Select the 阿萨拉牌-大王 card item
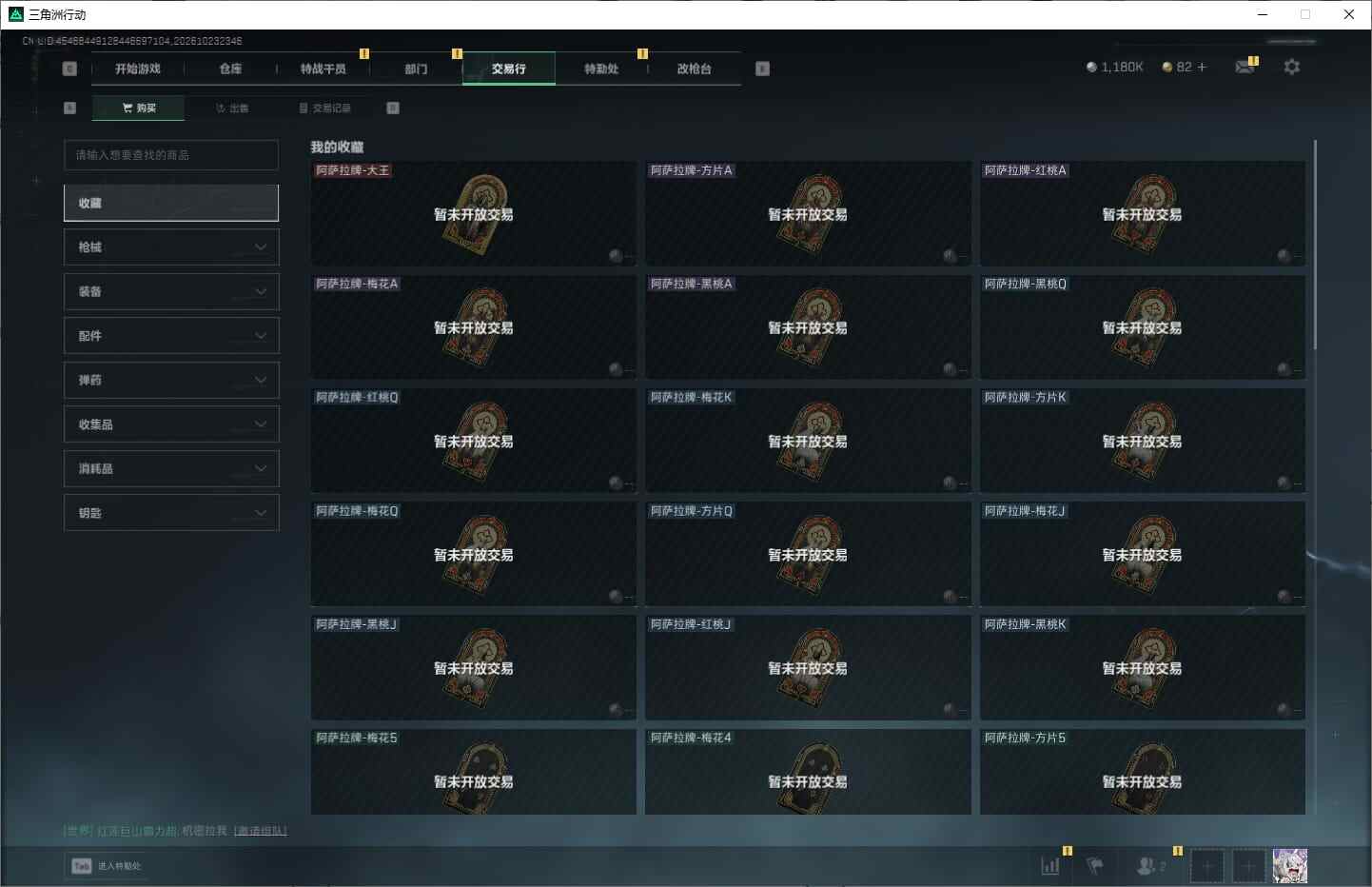This screenshot has width=1372, height=887. (x=474, y=214)
